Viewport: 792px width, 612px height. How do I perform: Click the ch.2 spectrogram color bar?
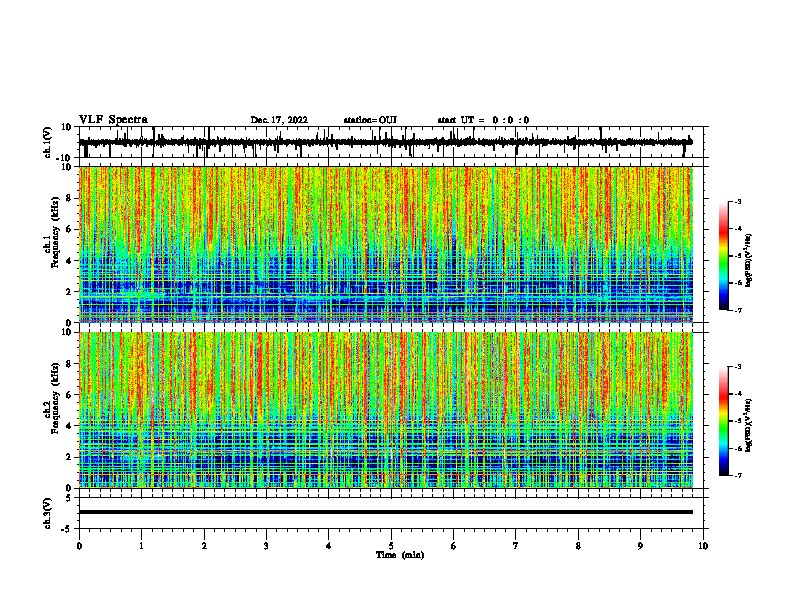(x=723, y=421)
